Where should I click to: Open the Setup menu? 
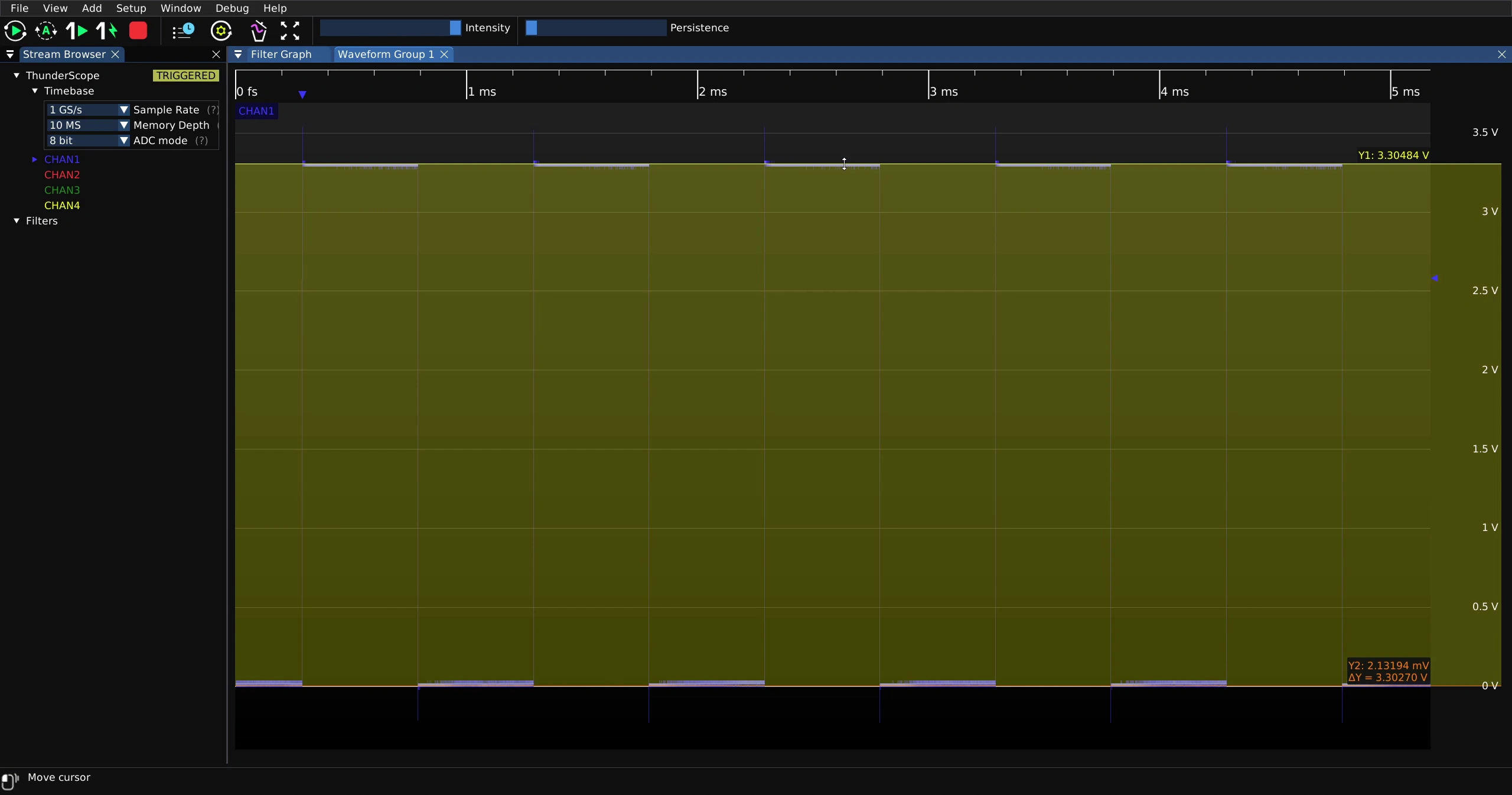(131, 8)
